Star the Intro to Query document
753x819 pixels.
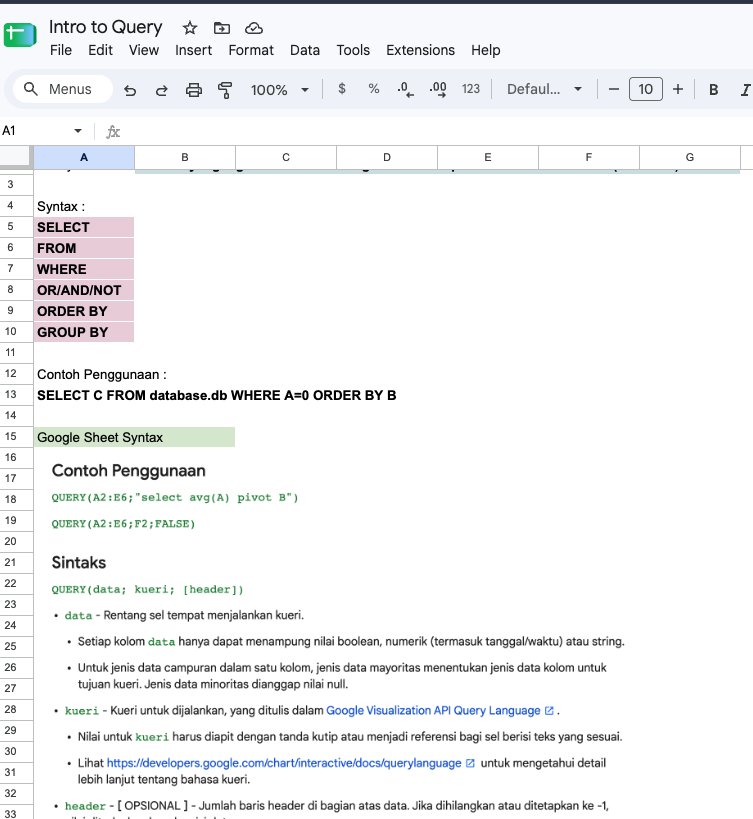point(190,28)
